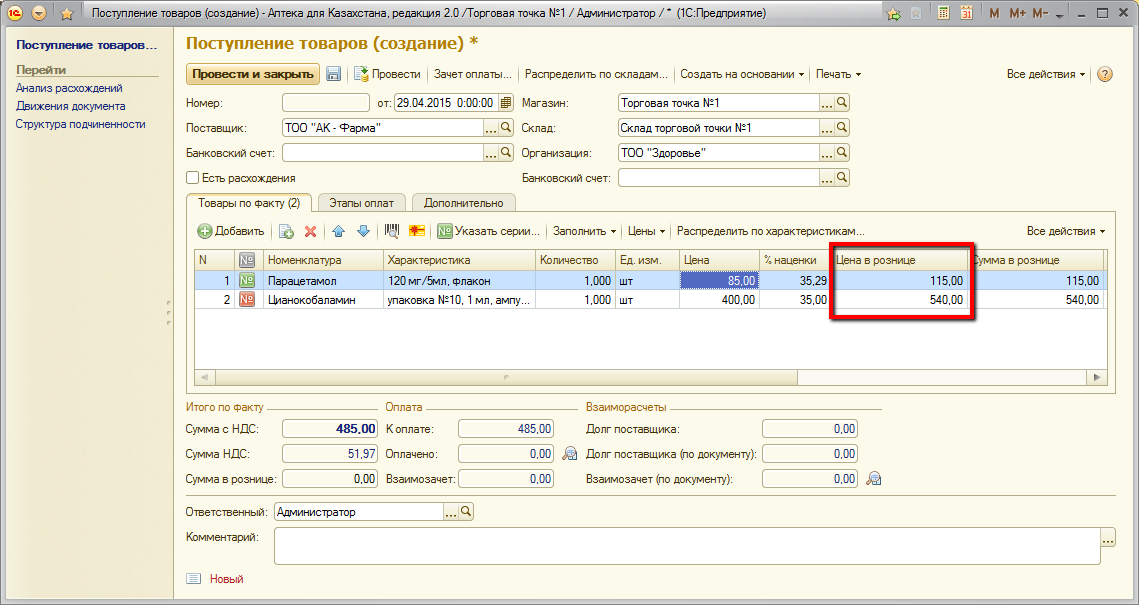
Task: Switch to the "Дополнительно" tab
Action: click(x=465, y=203)
